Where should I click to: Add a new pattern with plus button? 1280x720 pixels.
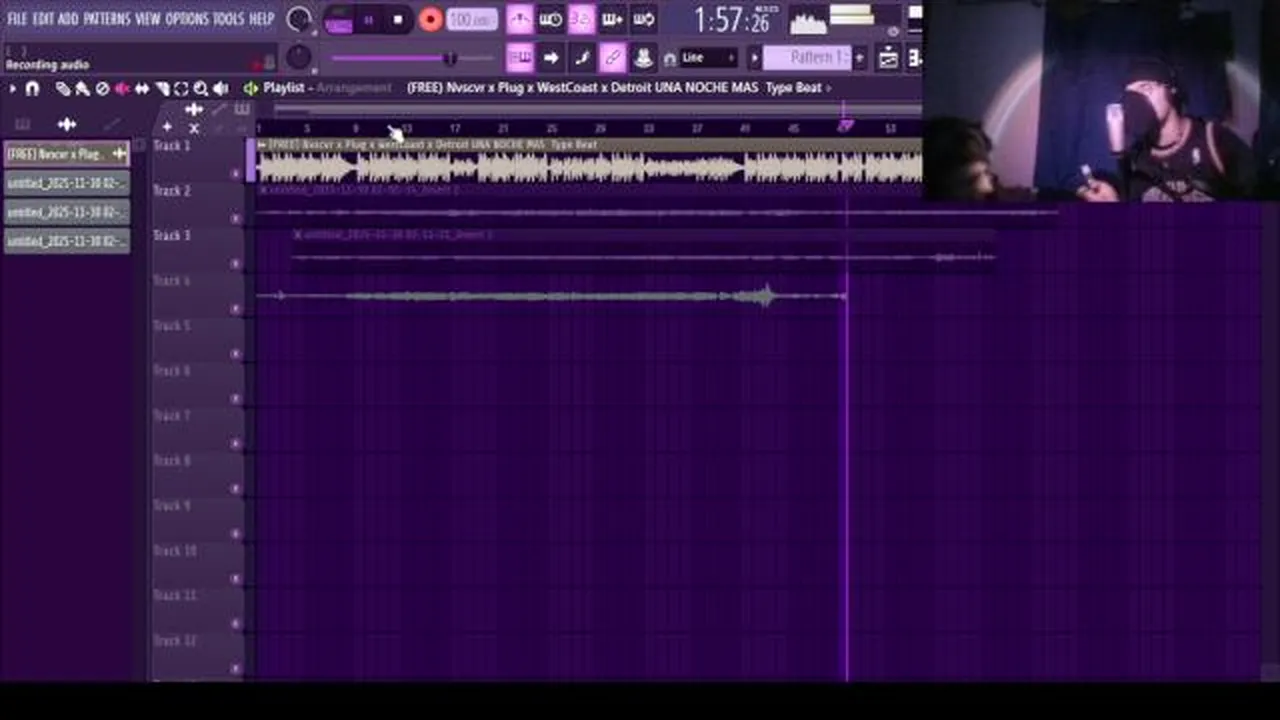(859, 58)
